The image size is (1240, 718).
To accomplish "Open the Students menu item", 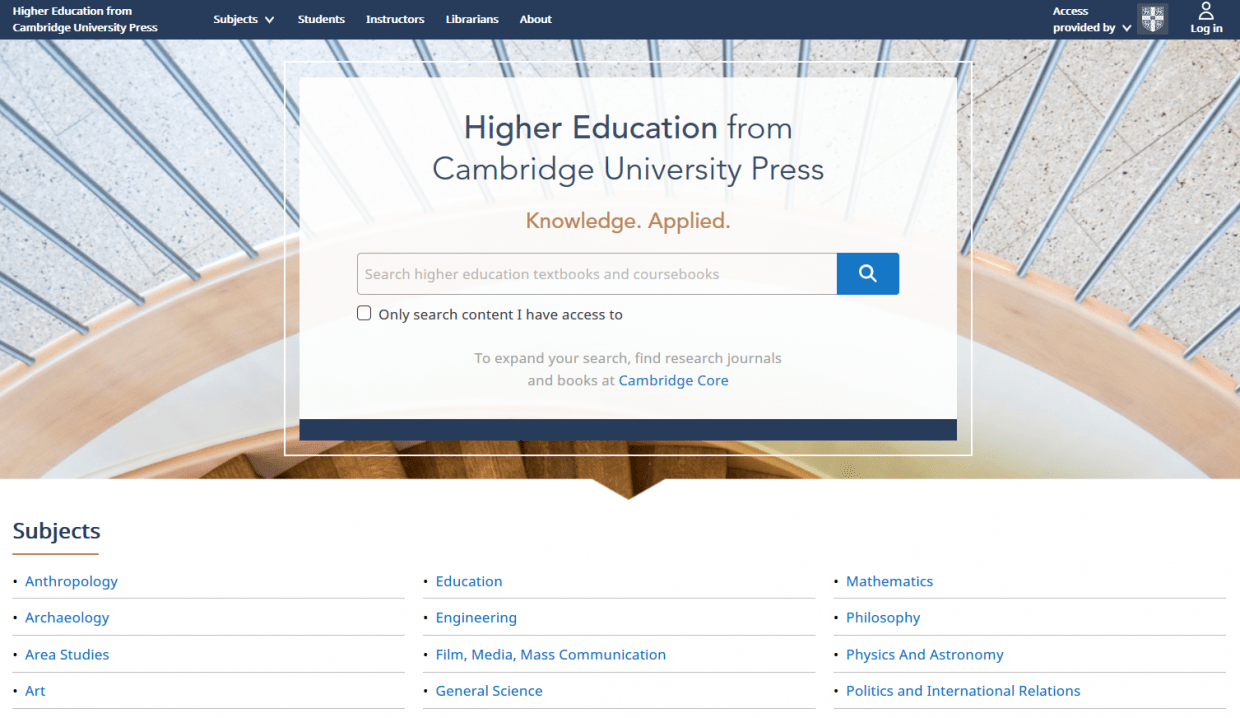I will 321,19.
